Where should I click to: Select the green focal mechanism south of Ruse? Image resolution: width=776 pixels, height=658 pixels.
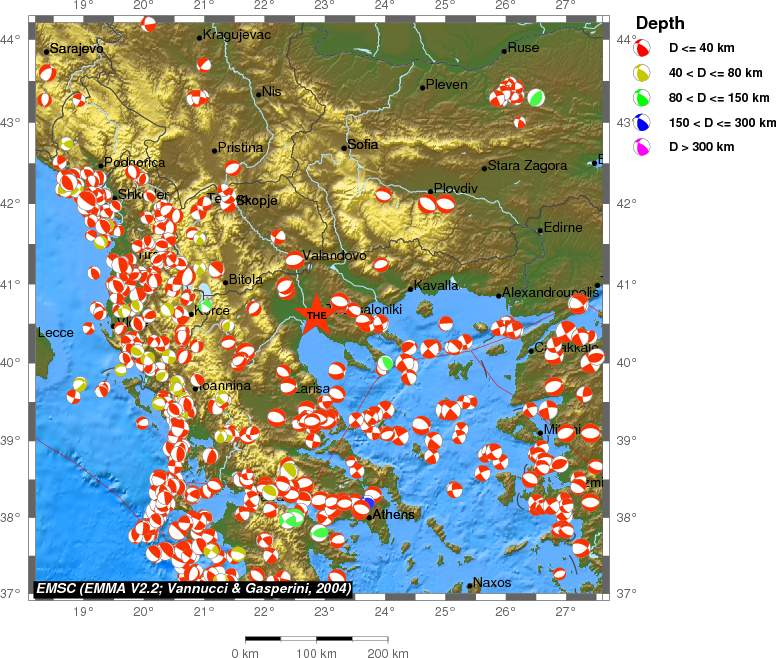coord(536,98)
